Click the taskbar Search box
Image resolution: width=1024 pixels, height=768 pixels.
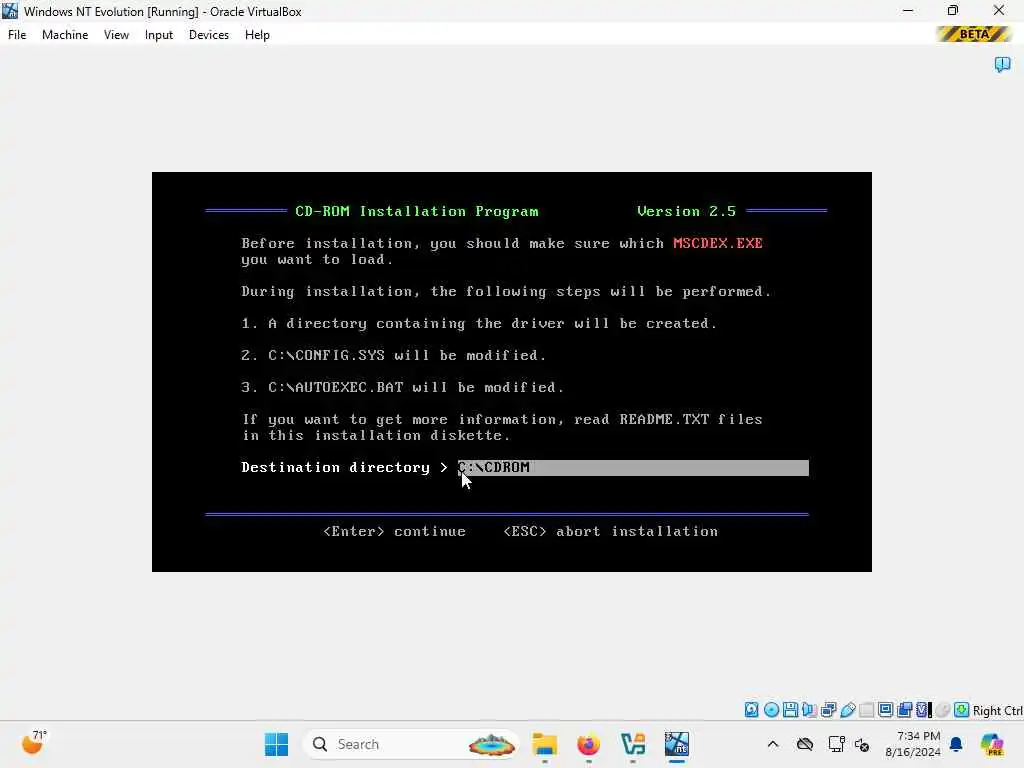pos(411,744)
